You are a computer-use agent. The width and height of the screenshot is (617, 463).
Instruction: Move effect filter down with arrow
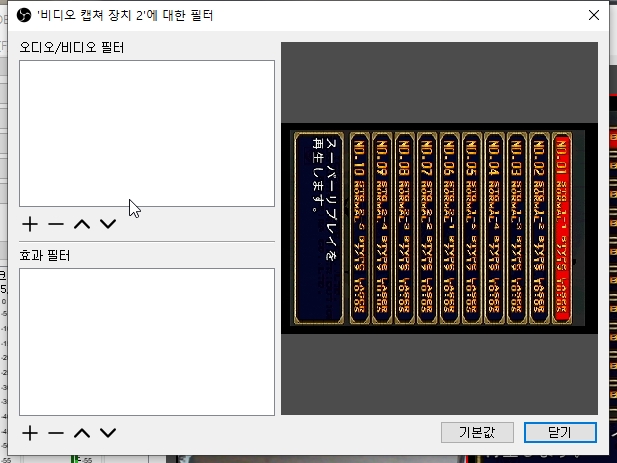pyautogui.click(x=108, y=433)
